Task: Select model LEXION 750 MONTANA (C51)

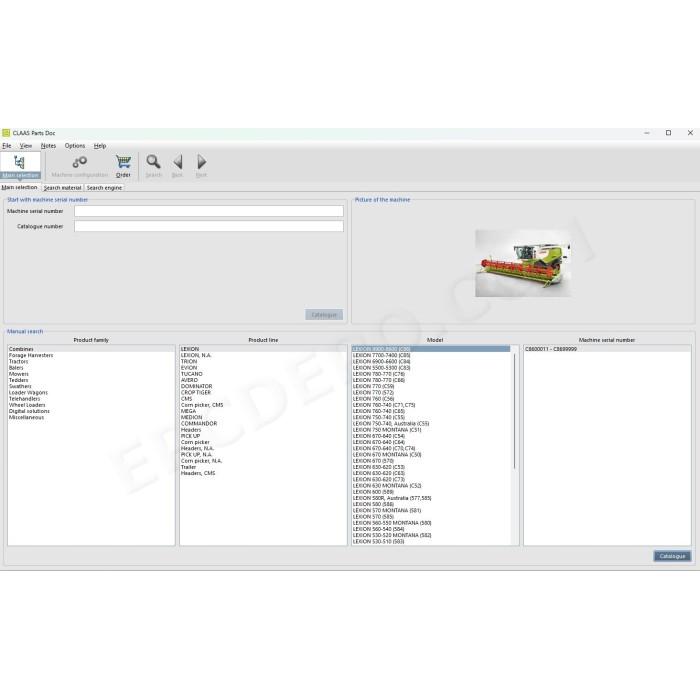Action: coord(431,430)
